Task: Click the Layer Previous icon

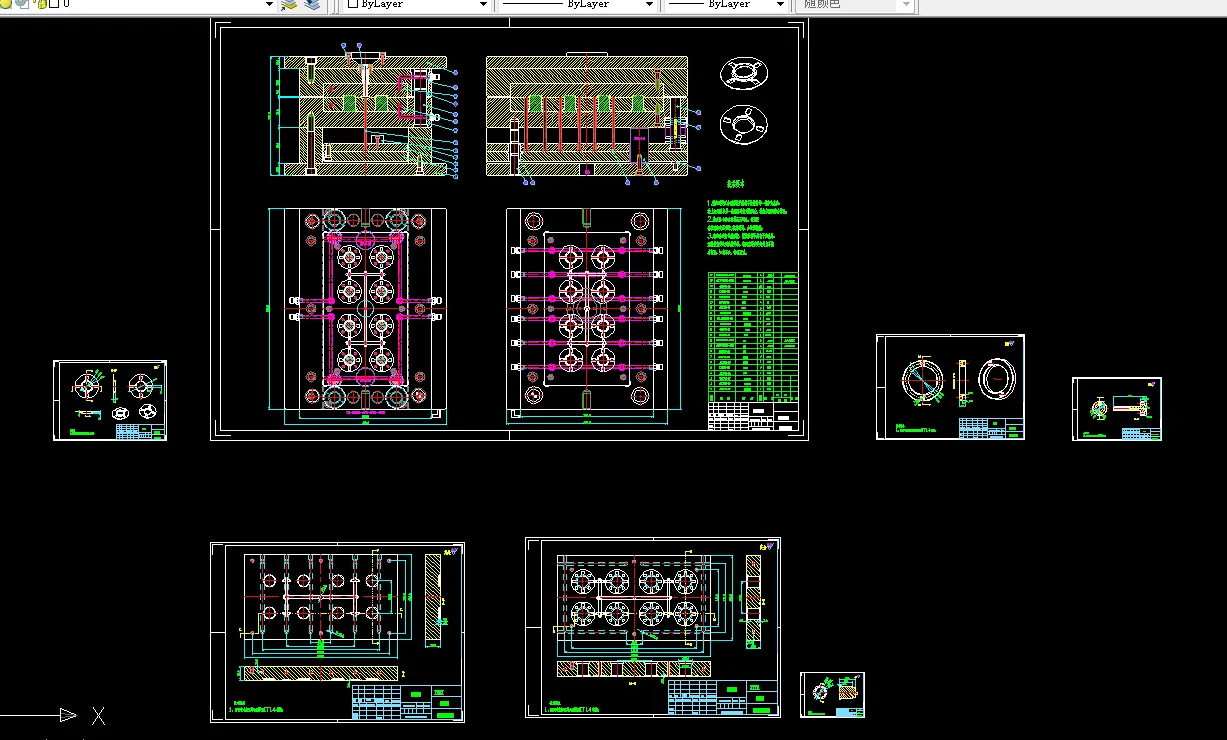Action: [x=313, y=4]
